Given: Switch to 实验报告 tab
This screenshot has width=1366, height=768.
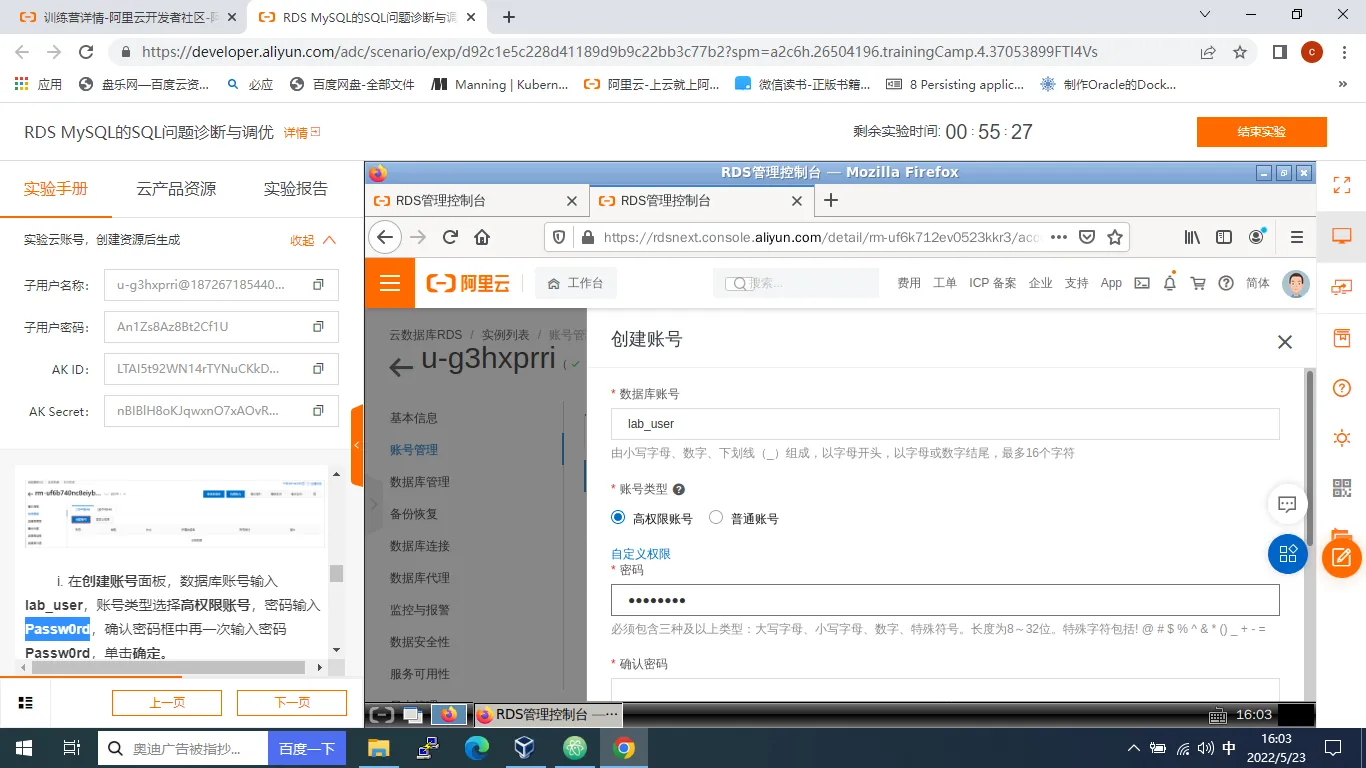Looking at the screenshot, I should (295, 188).
